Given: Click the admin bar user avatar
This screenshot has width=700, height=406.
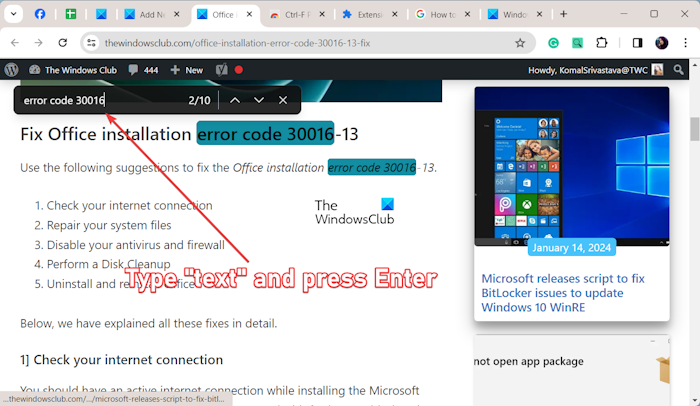Looking at the screenshot, I should click(x=657, y=70).
